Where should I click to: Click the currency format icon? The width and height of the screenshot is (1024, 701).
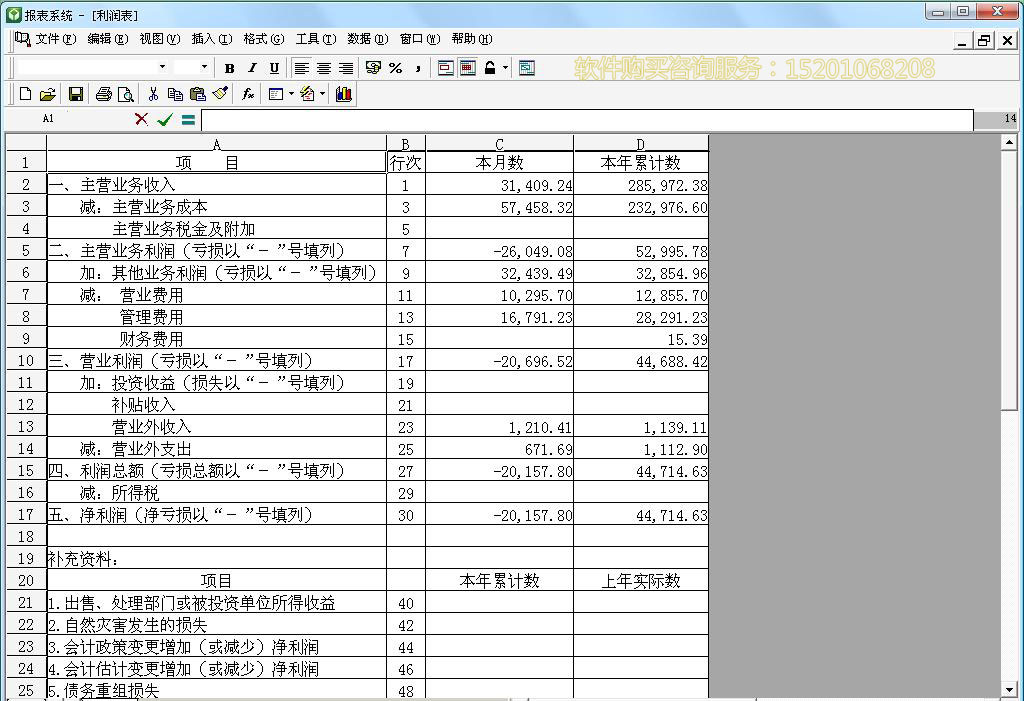pos(371,68)
